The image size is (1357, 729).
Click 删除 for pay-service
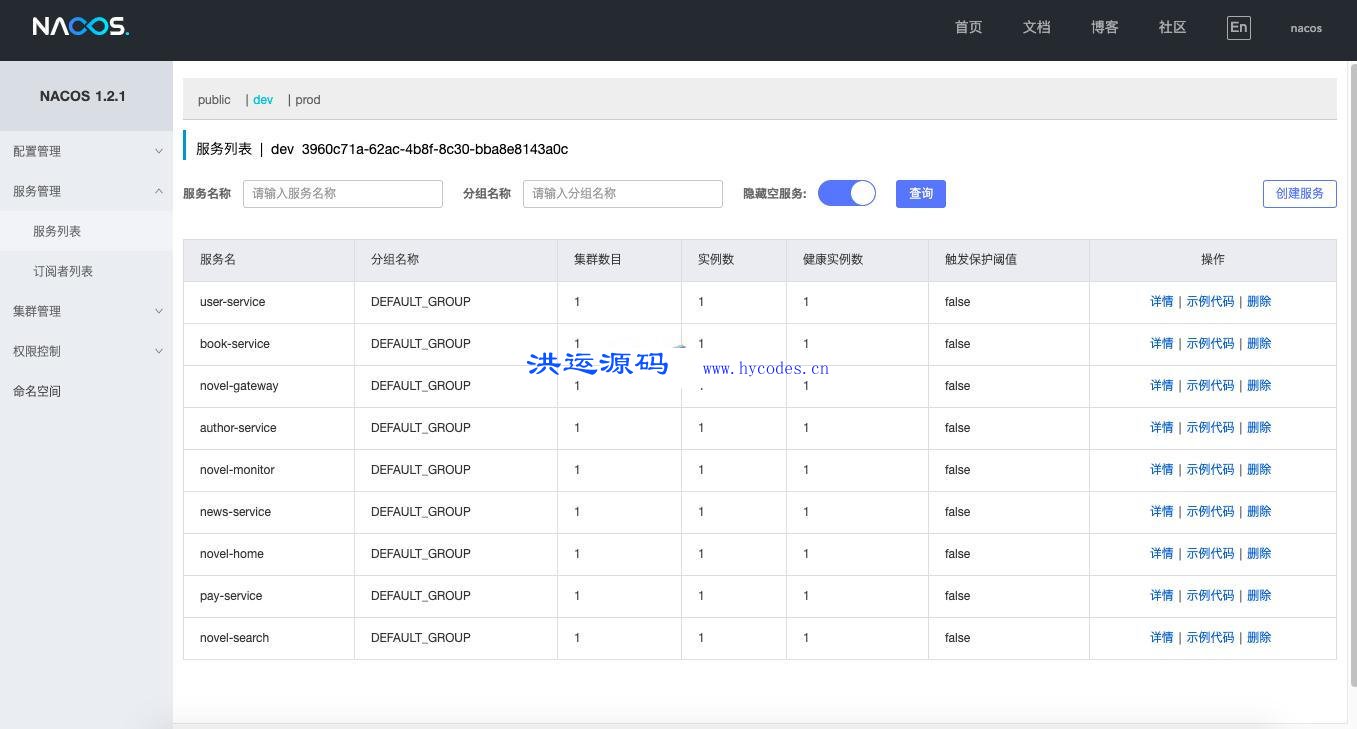pyautogui.click(x=1259, y=595)
